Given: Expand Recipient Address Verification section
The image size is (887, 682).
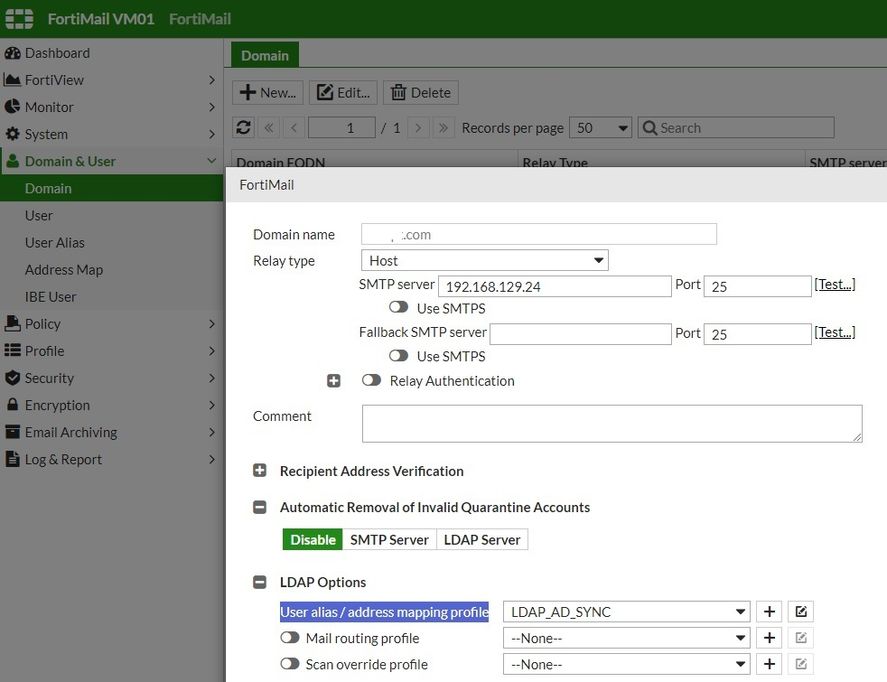Looking at the screenshot, I should coord(260,471).
